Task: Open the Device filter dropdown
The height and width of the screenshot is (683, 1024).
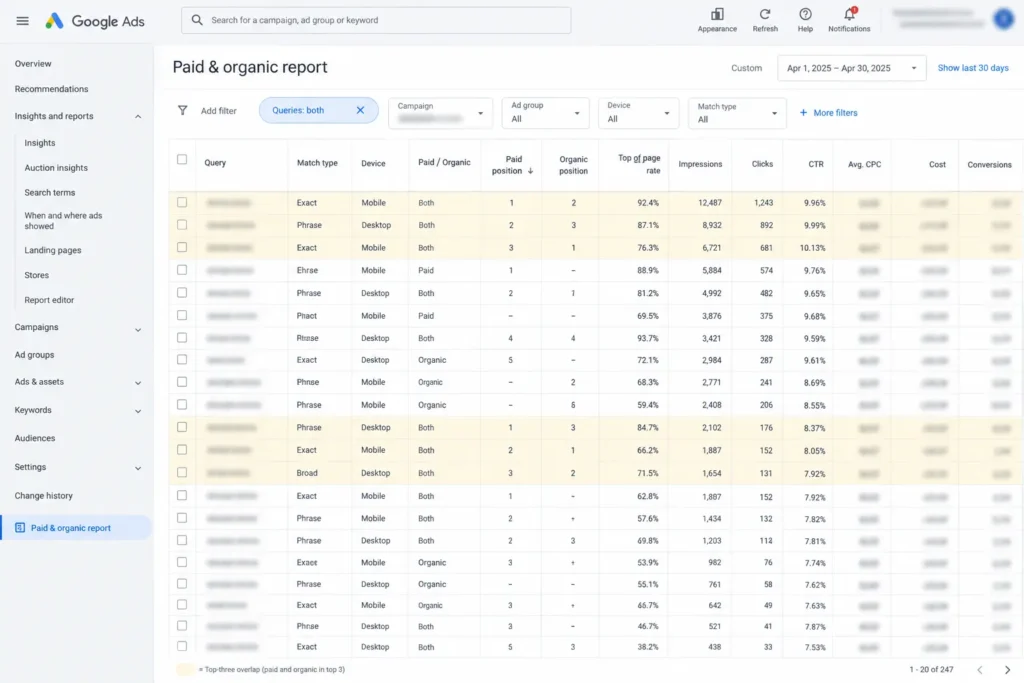Action: (638, 112)
